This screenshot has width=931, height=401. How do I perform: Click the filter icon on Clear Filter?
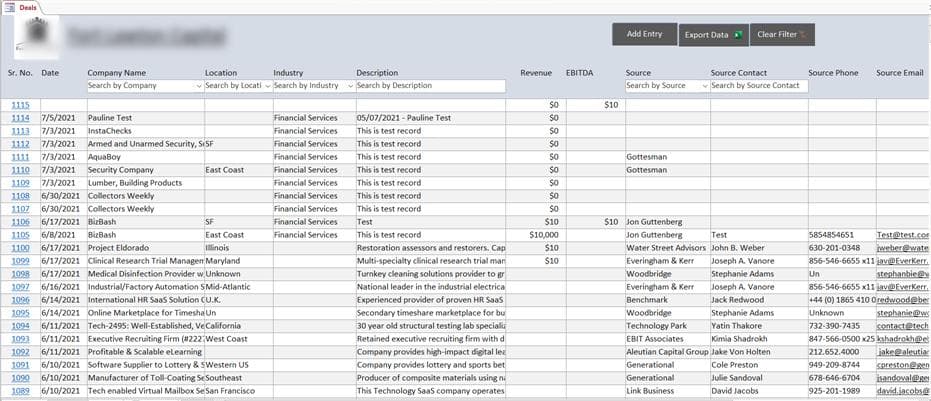(x=803, y=35)
